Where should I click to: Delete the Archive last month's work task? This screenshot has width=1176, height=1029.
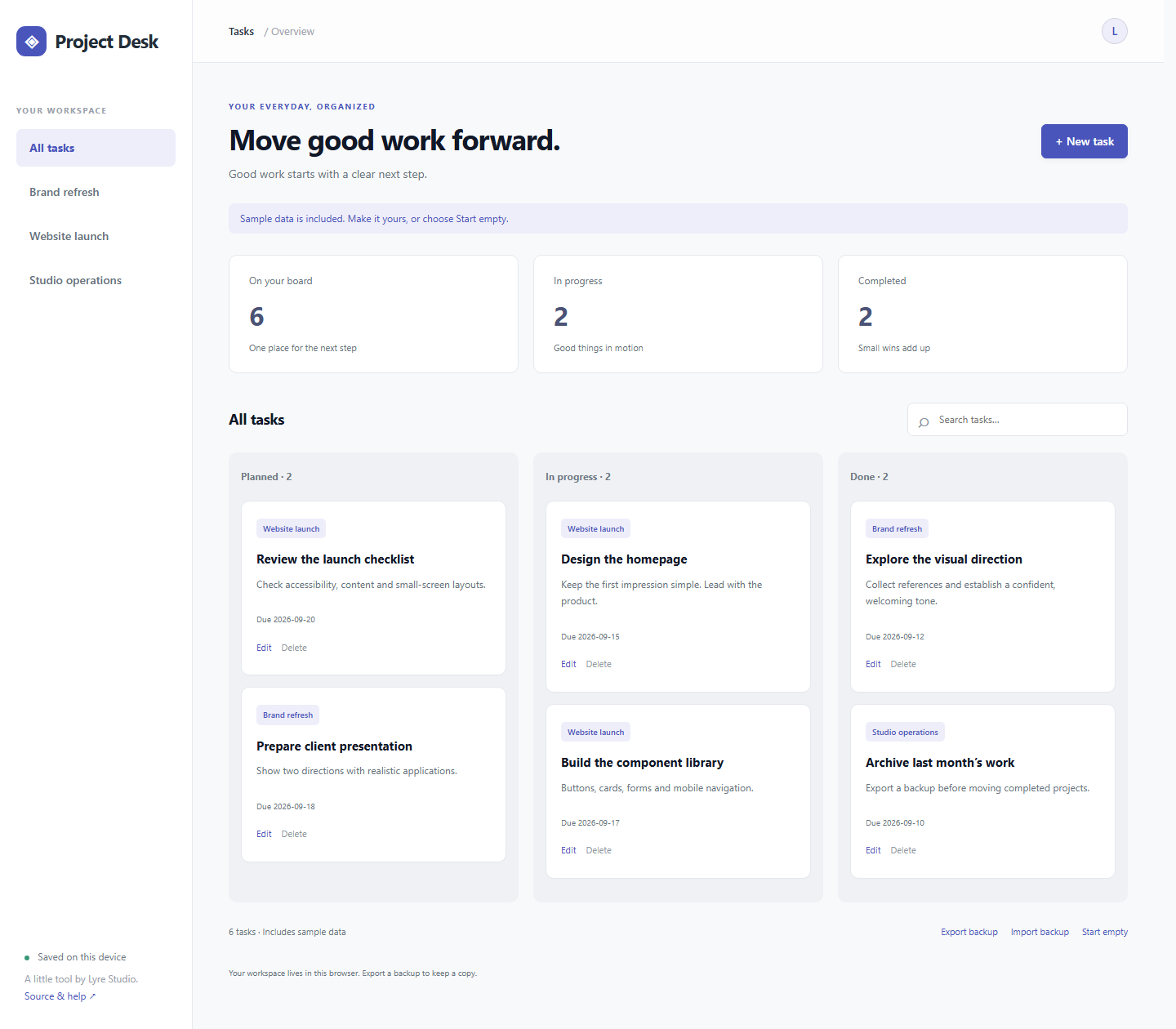tap(903, 850)
